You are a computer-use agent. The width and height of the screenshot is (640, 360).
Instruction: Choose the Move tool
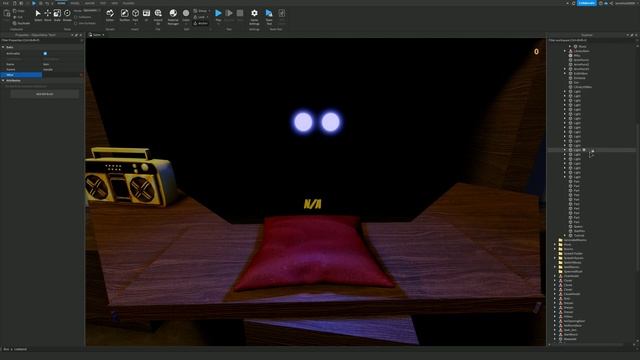(48, 13)
